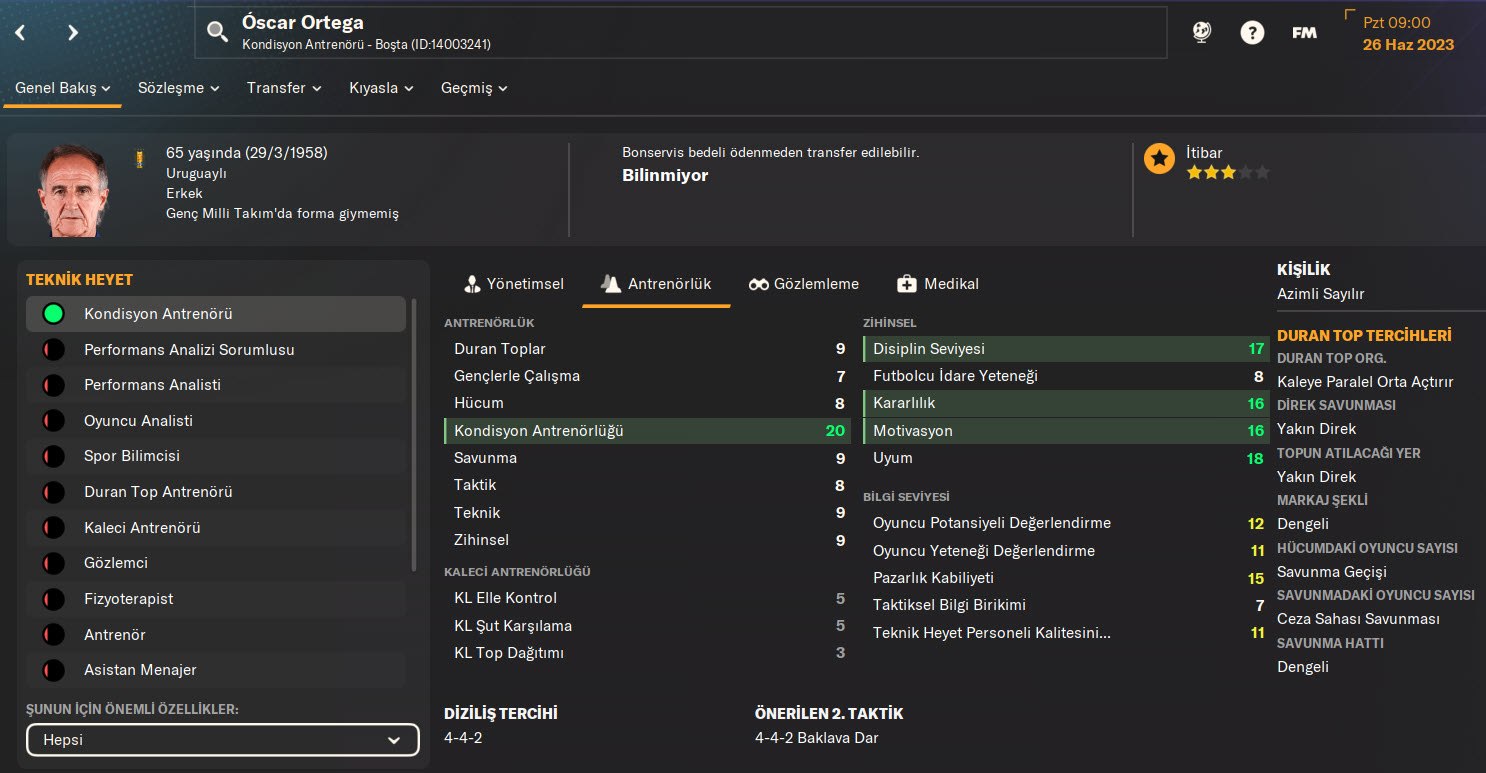Click the FM menu logo
Viewport: 1486px width, 773px height.
pos(1304,32)
